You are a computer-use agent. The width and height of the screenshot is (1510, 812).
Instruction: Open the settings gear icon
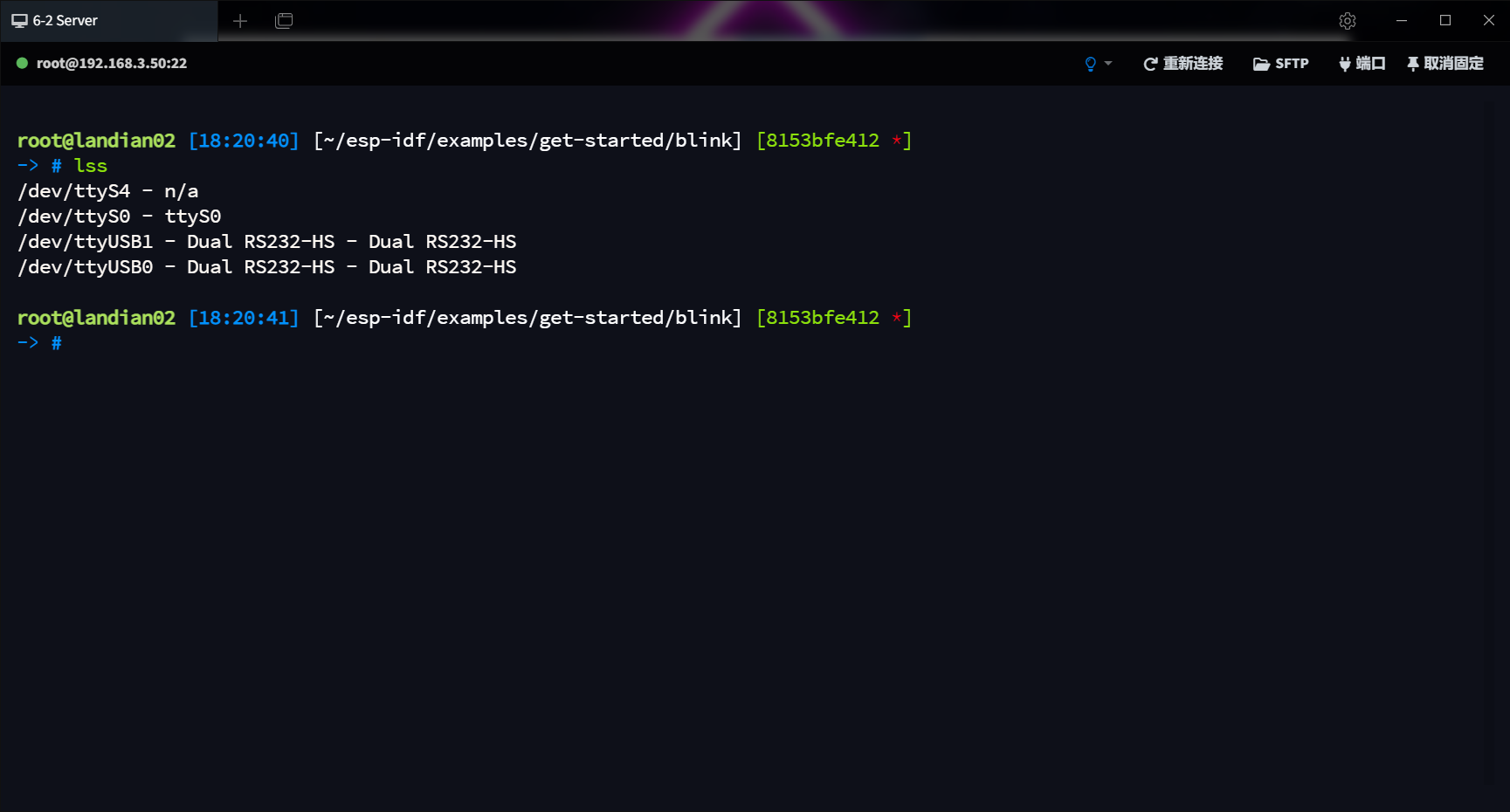coord(1347,21)
